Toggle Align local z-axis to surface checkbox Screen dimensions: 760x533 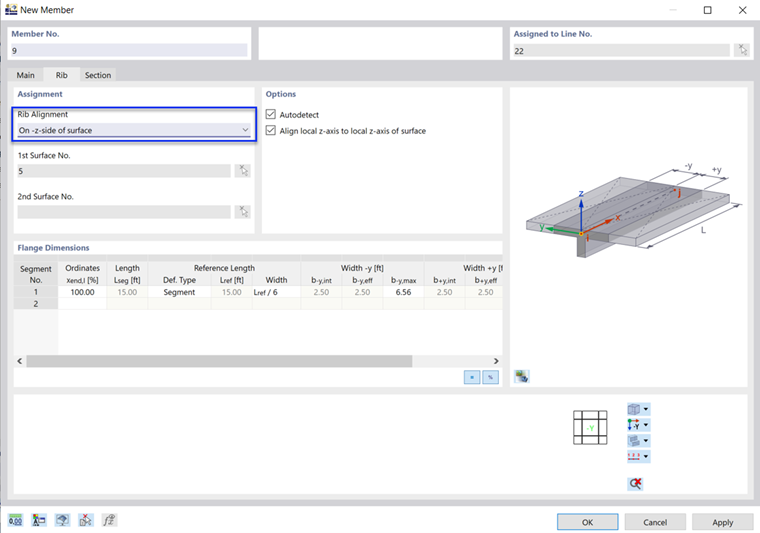(270, 130)
